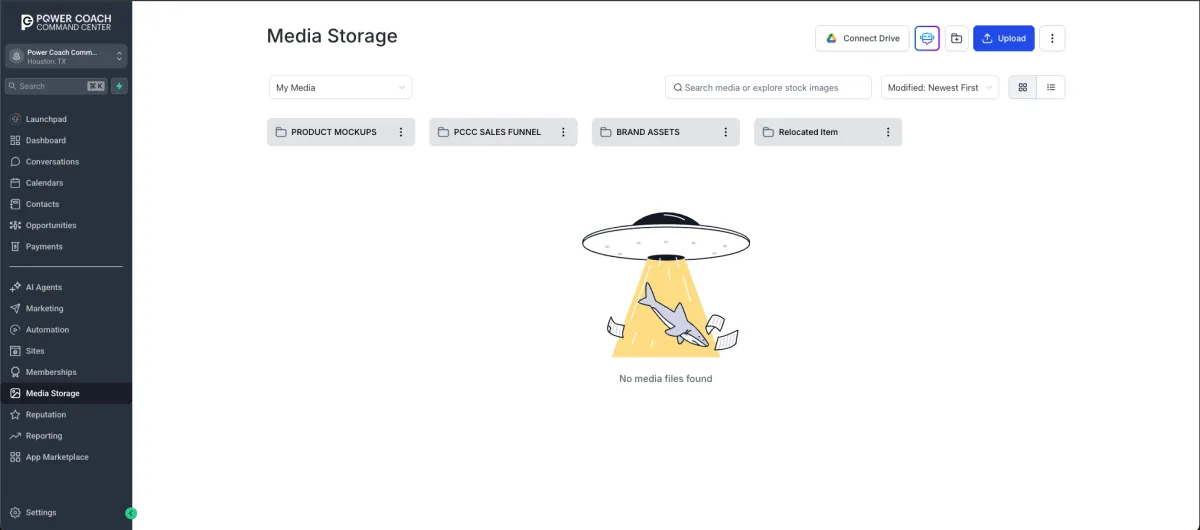1200x530 pixels.
Task: Expand the Power Coach account switcher
Action: tap(66, 56)
